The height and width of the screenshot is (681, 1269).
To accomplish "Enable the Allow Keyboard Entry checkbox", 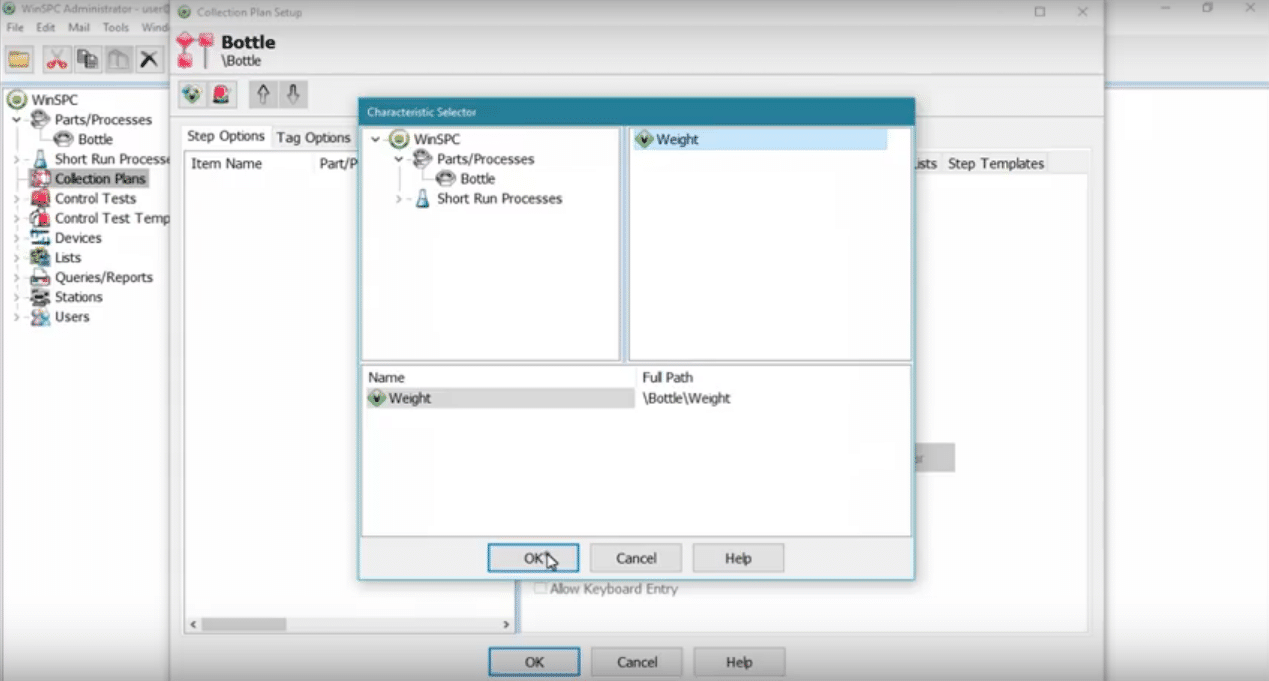I will 540,589.
